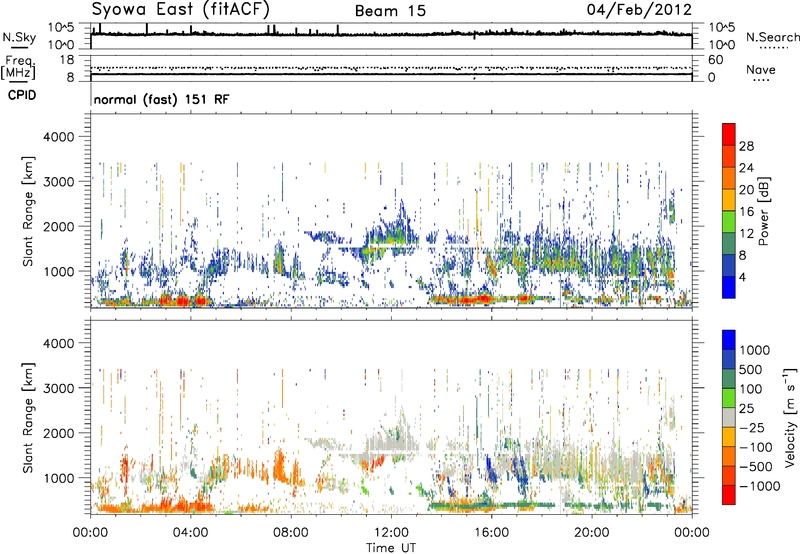
Task: Click the '4' label on Power colorbar
Action: pos(742,277)
